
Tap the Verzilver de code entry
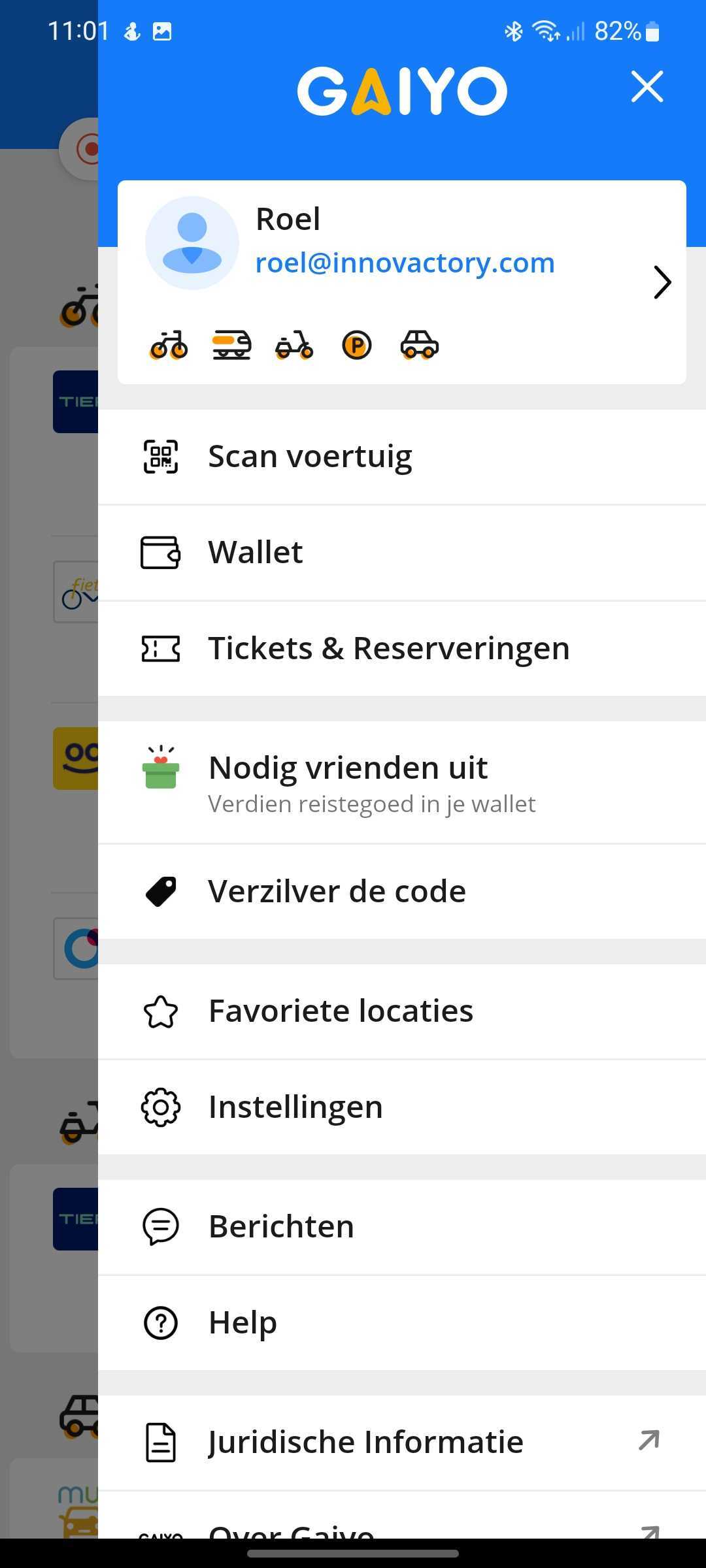tap(402, 891)
